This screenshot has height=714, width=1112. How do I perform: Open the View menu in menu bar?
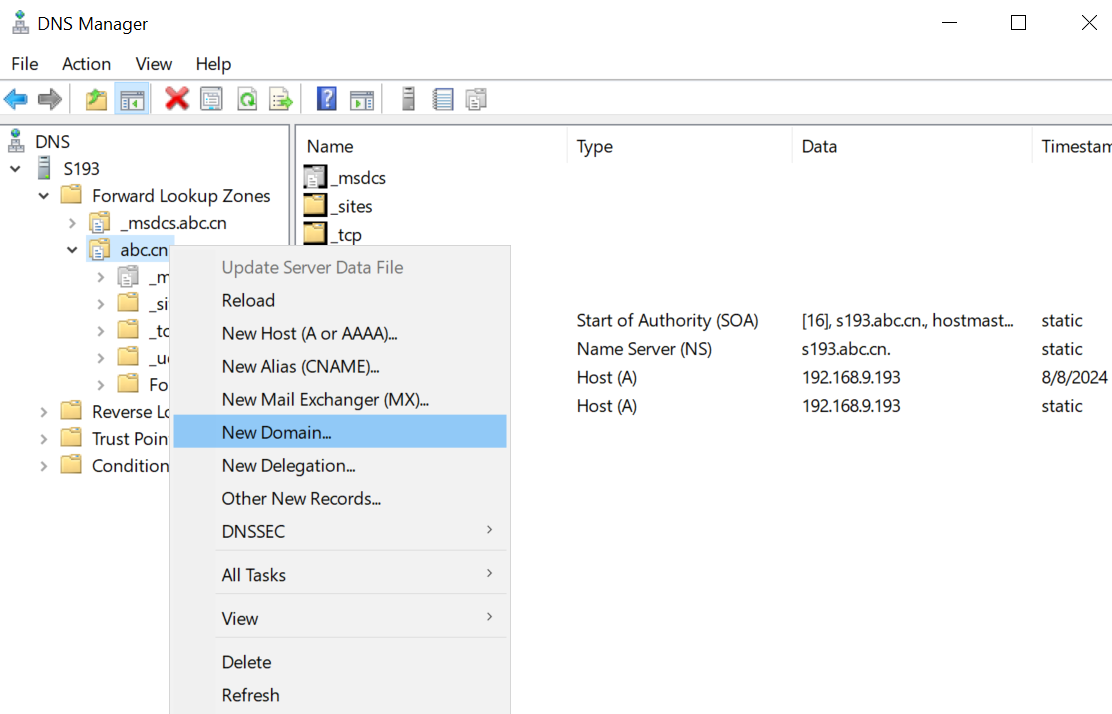click(x=153, y=64)
